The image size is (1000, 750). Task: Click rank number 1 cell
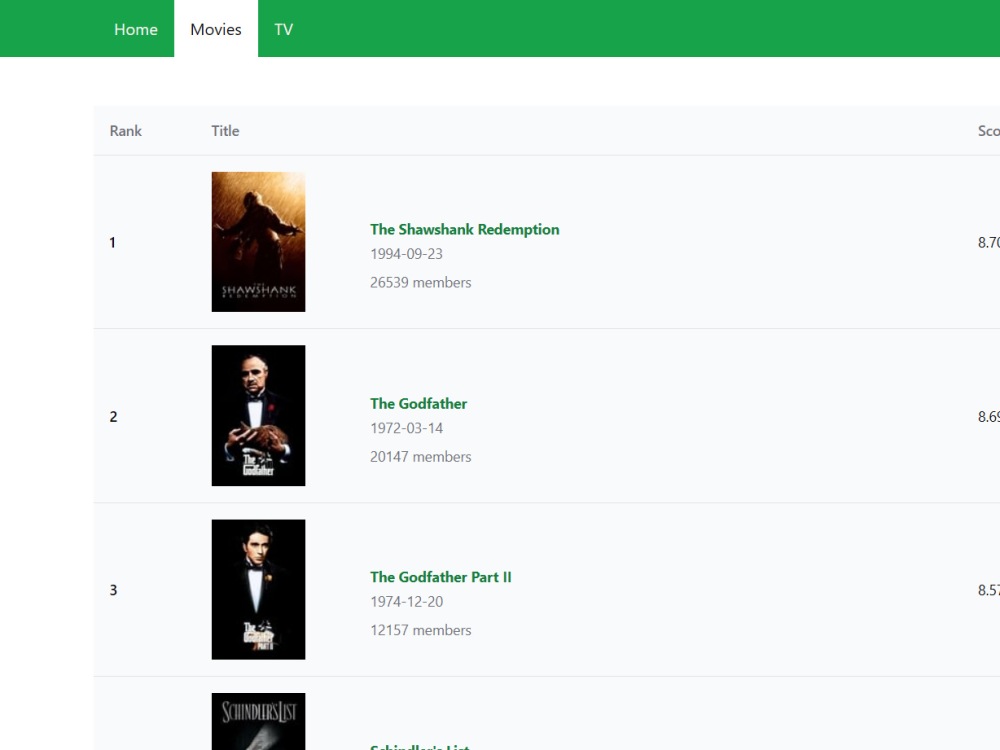(113, 242)
